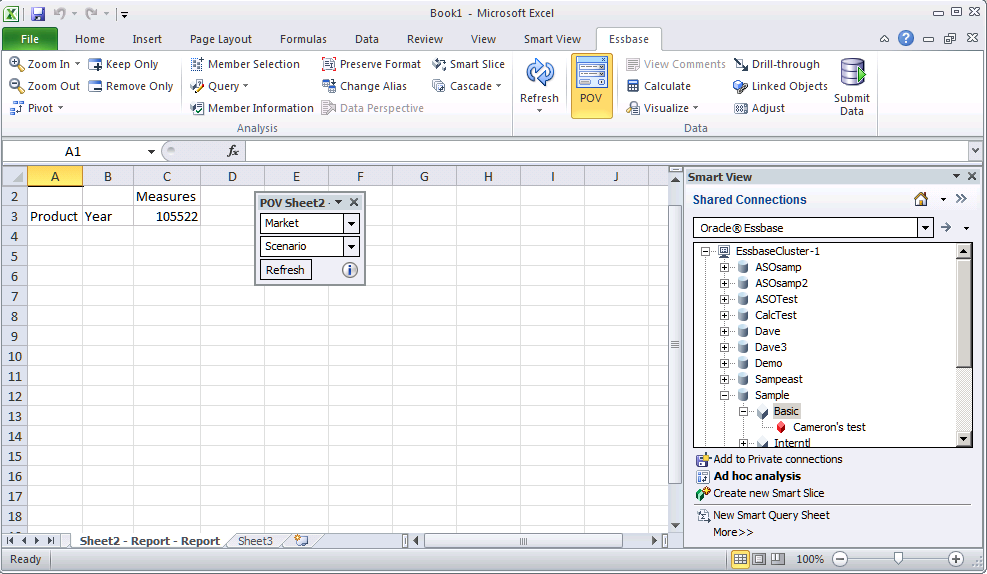Click Change Alias
This screenshot has height=574, width=987.
pos(364,86)
